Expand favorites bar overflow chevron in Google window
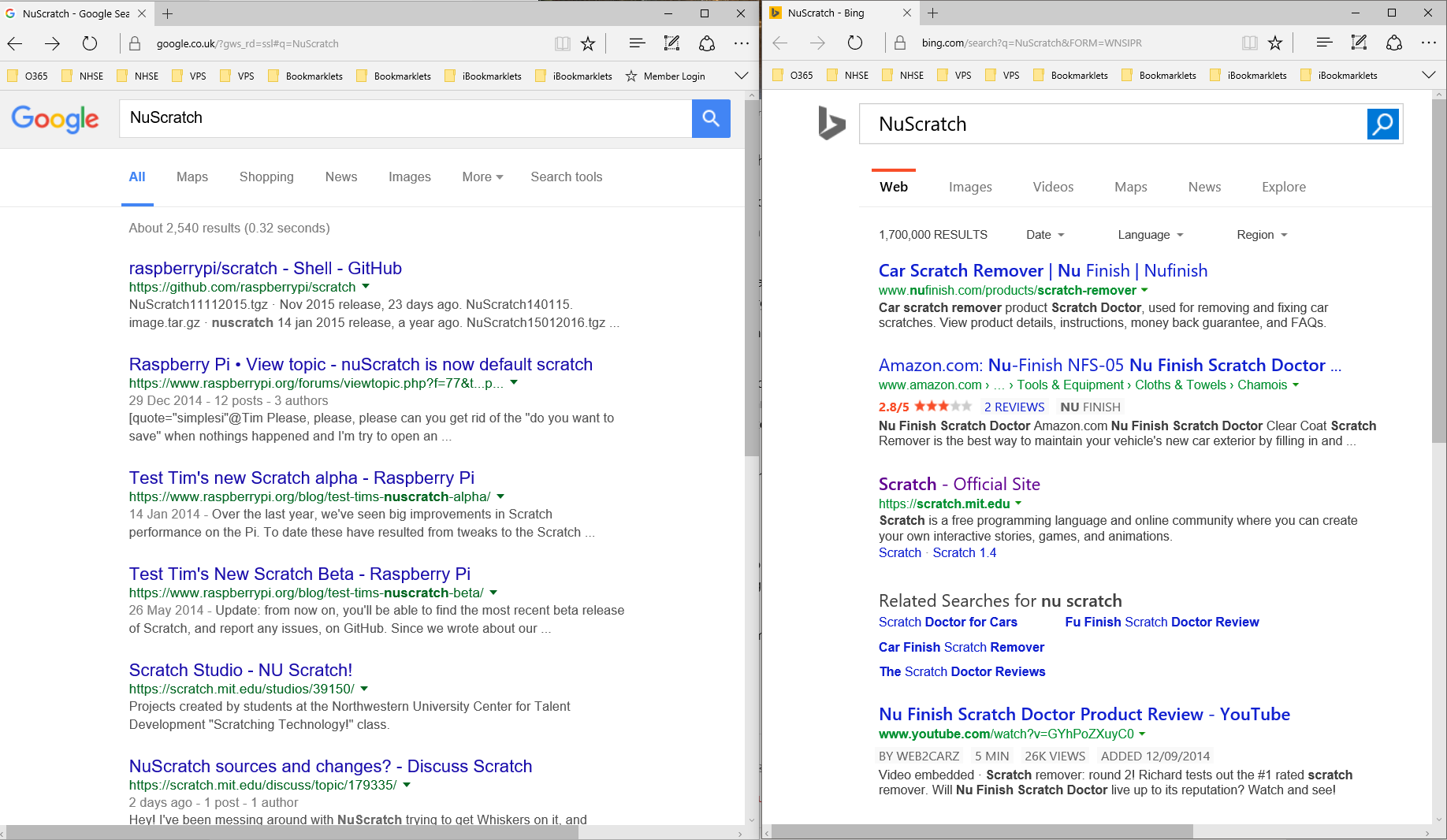The width and height of the screenshot is (1447, 840). [741, 76]
